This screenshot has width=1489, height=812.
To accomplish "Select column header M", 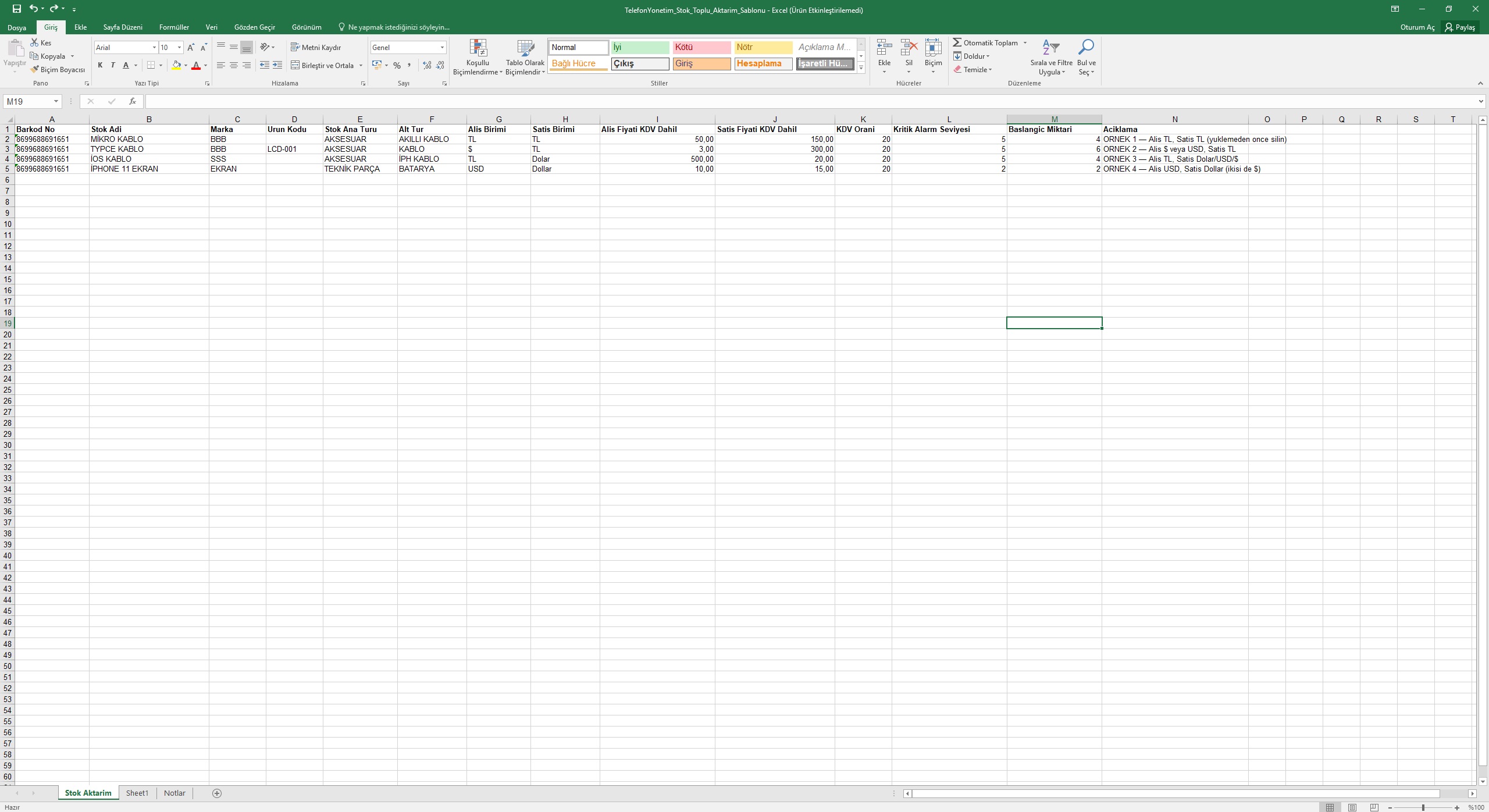I will pyautogui.click(x=1054, y=119).
